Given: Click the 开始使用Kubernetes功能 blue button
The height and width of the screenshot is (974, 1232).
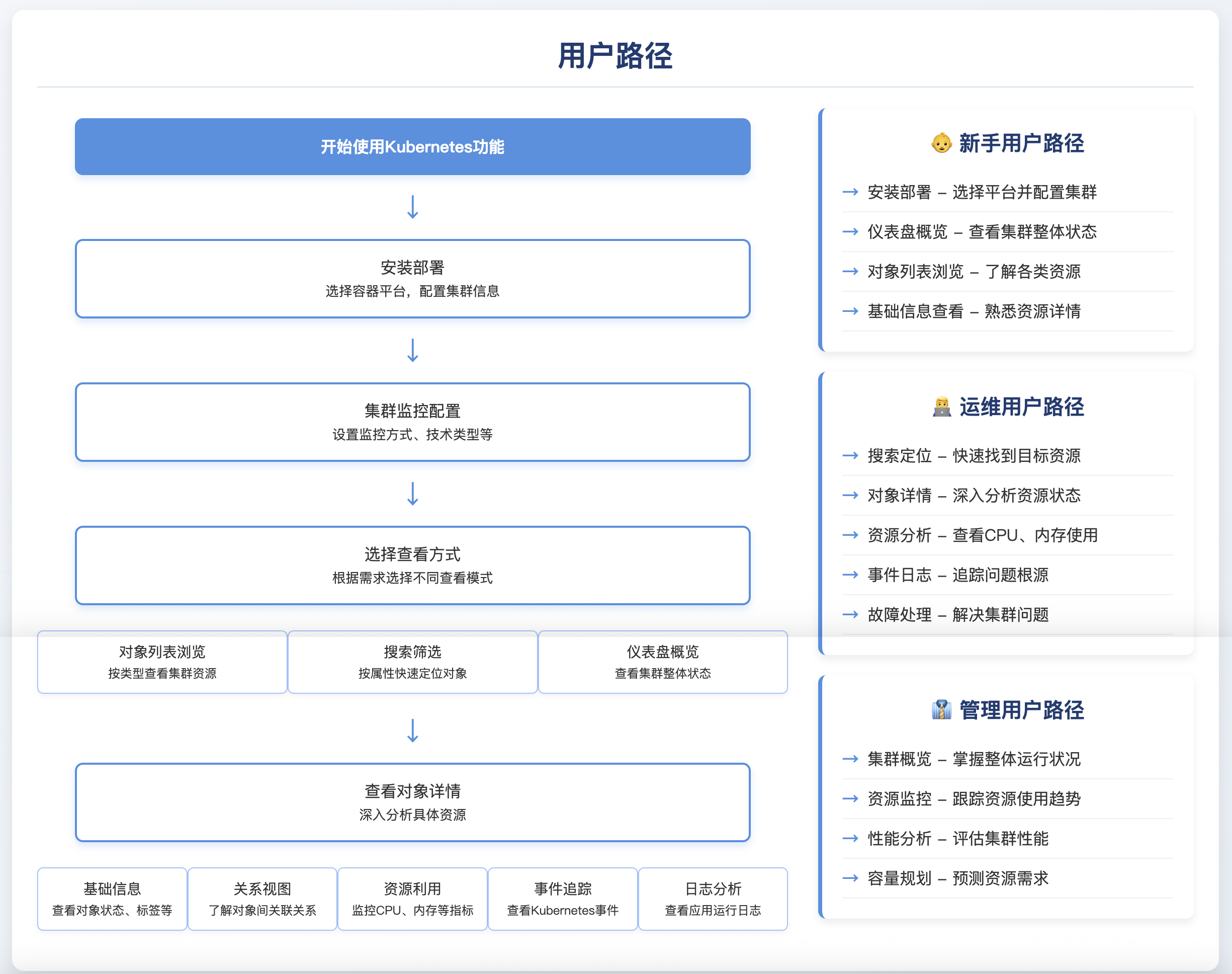Looking at the screenshot, I should point(412,146).
